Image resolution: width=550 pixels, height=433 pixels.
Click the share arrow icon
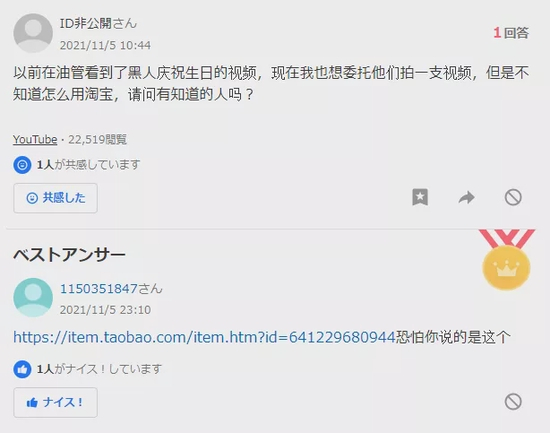(467, 198)
